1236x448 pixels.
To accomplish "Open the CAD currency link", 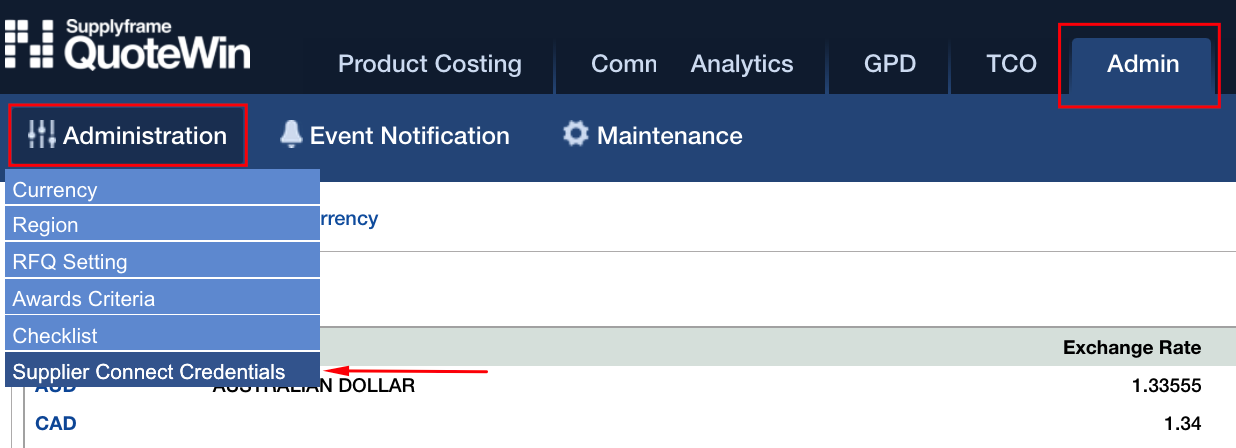I will coord(56,423).
